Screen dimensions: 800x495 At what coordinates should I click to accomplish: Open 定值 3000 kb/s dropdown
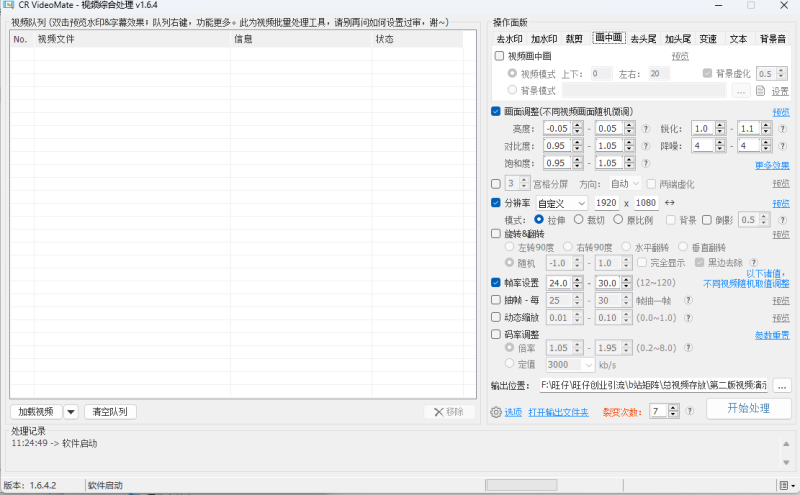(x=570, y=365)
